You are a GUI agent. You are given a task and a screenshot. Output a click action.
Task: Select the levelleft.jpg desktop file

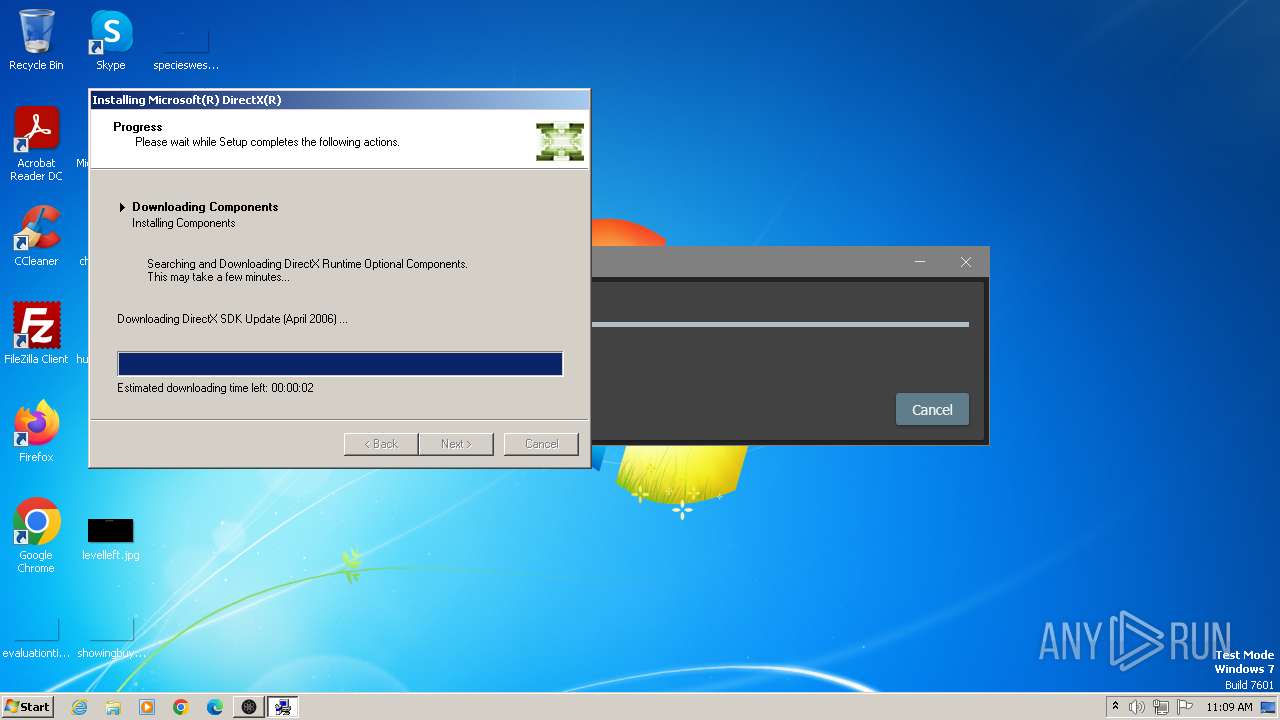click(111, 539)
